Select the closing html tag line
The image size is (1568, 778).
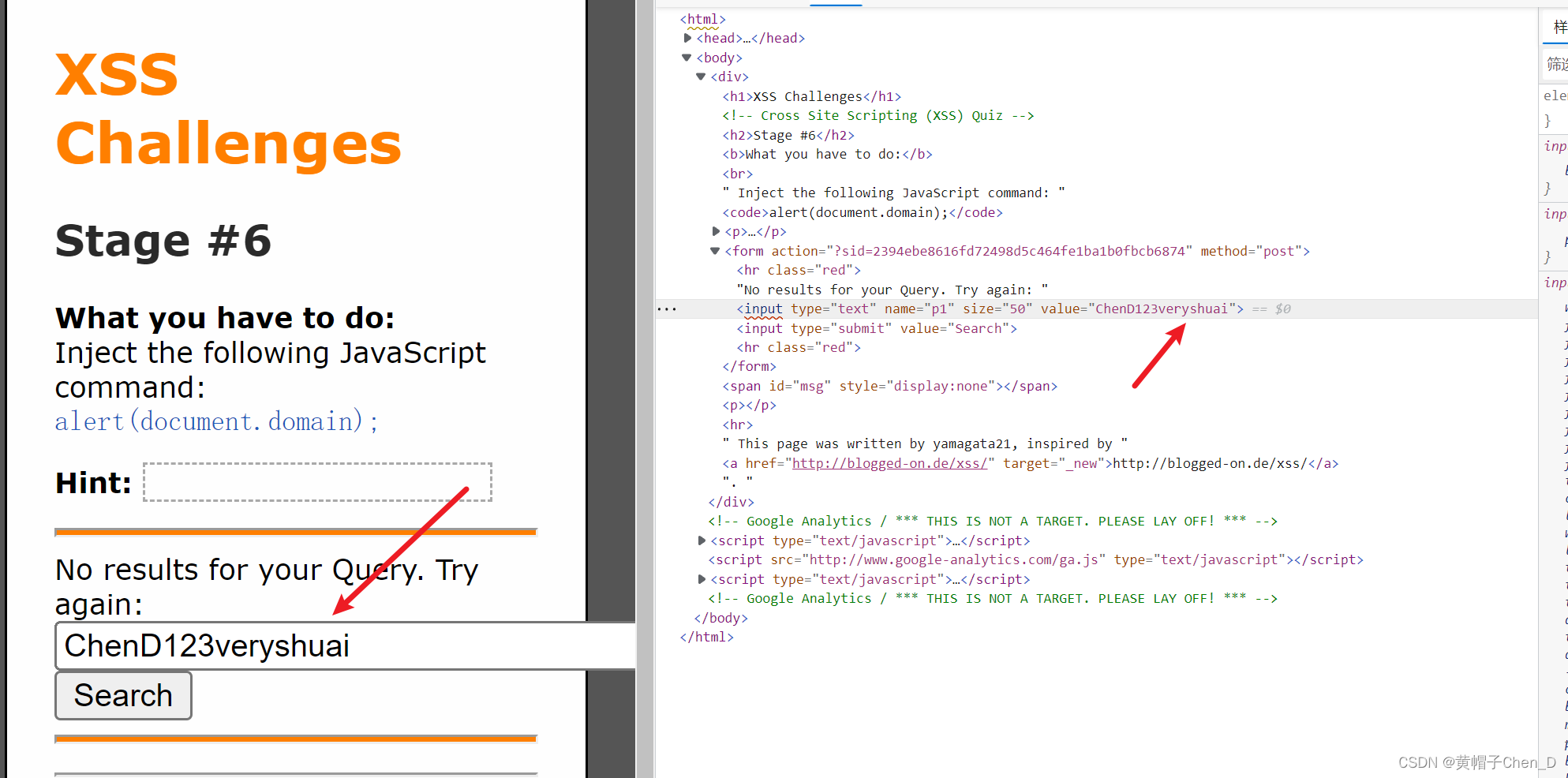(x=707, y=637)
